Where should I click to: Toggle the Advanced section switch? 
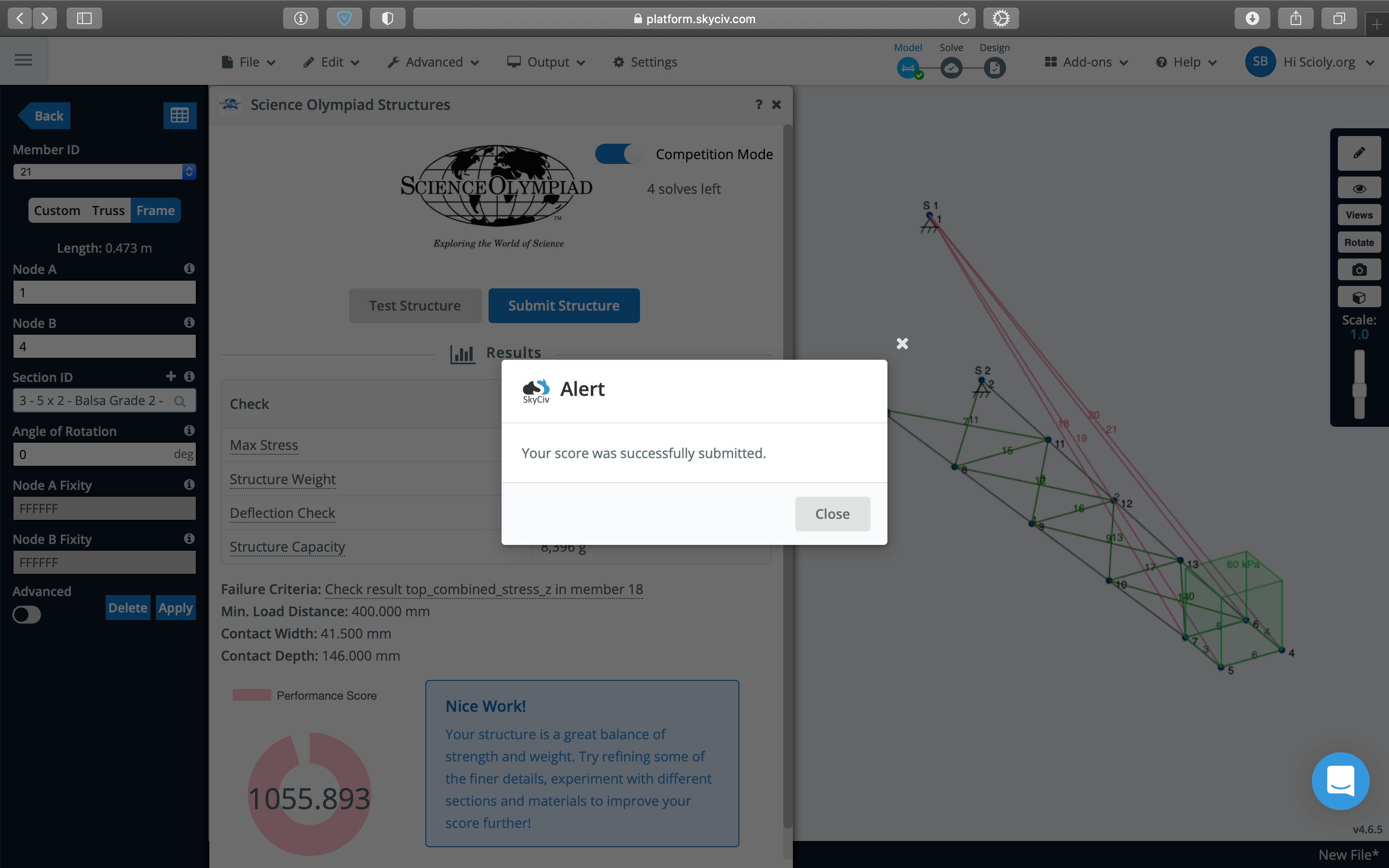tap(27, 613)
